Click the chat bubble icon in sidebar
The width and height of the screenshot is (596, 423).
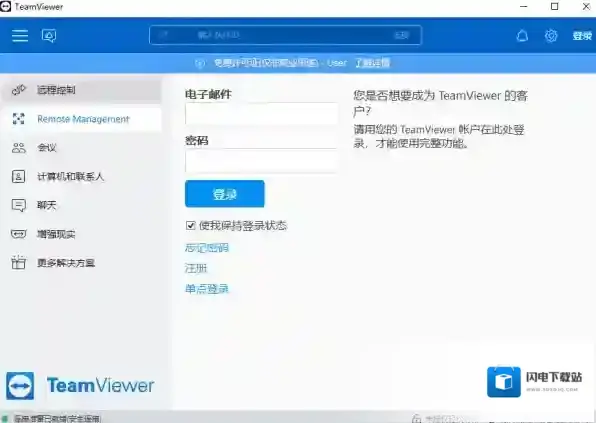(x=19, y=205)
